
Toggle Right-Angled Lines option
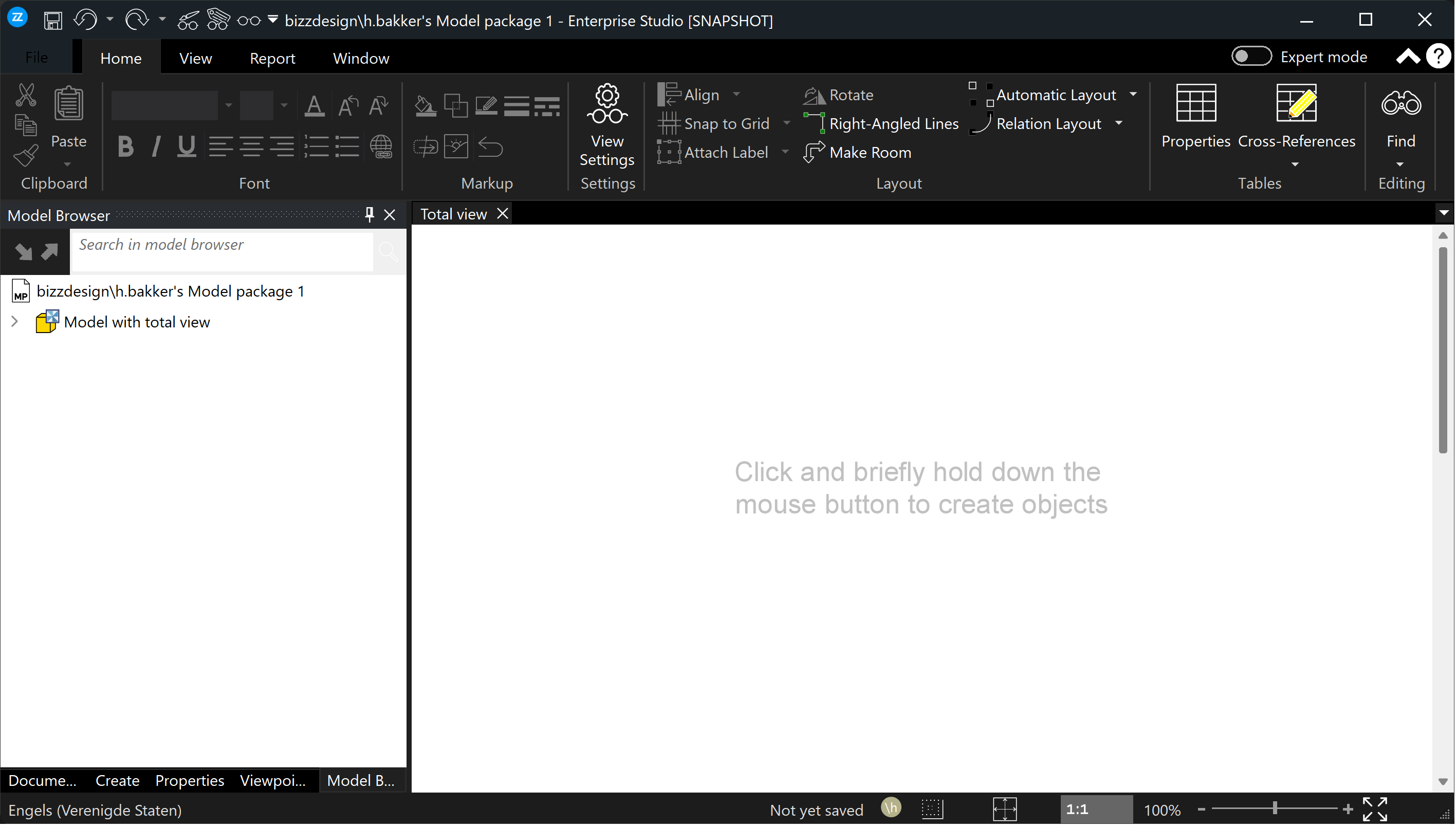click(x=881, y=124)
